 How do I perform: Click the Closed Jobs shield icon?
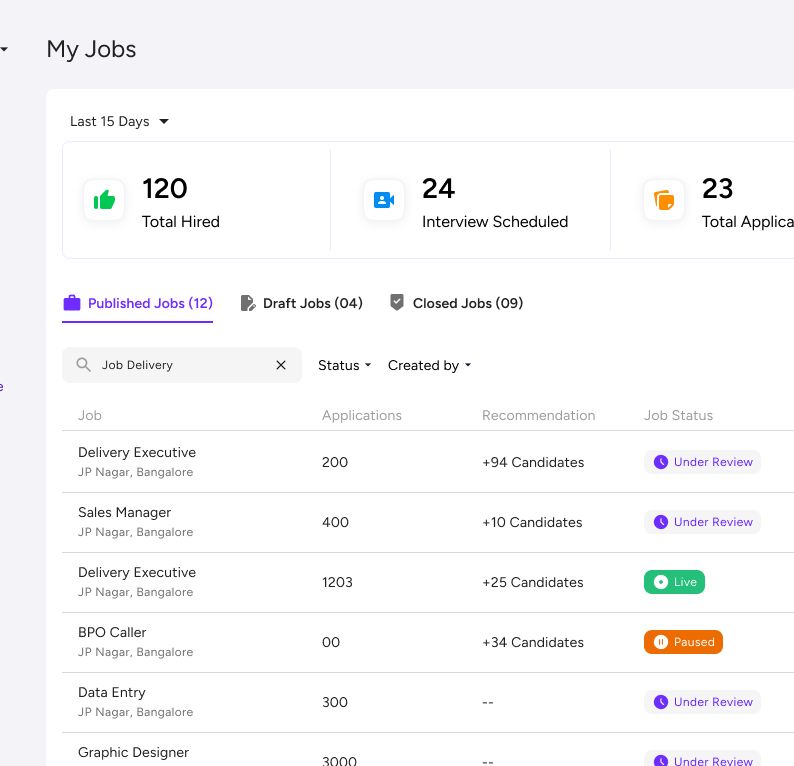pos(397,303)
